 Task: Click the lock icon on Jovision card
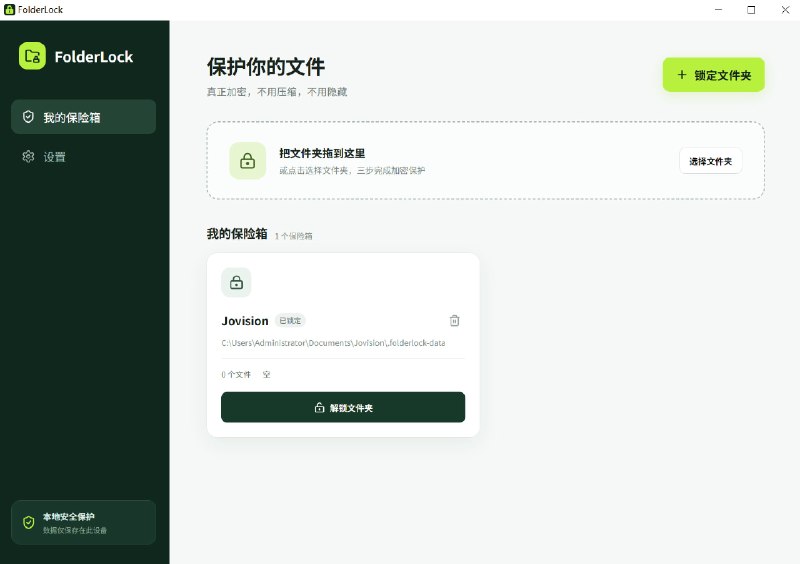[x=236, y=282]
